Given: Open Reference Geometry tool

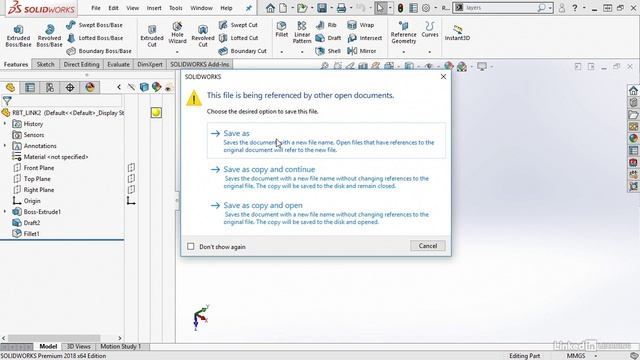Looking at the screenshot, I should [x=403, y=33].
